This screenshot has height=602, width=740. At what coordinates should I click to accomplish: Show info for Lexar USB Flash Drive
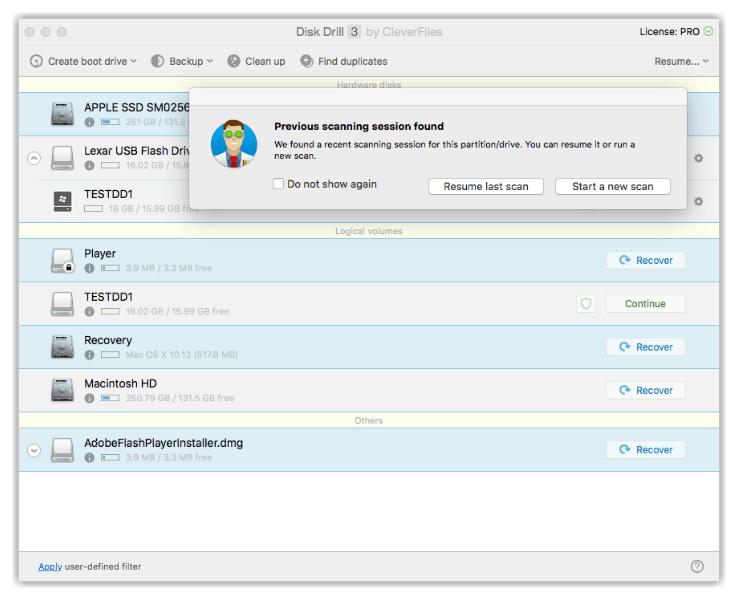tap(89, 166)
